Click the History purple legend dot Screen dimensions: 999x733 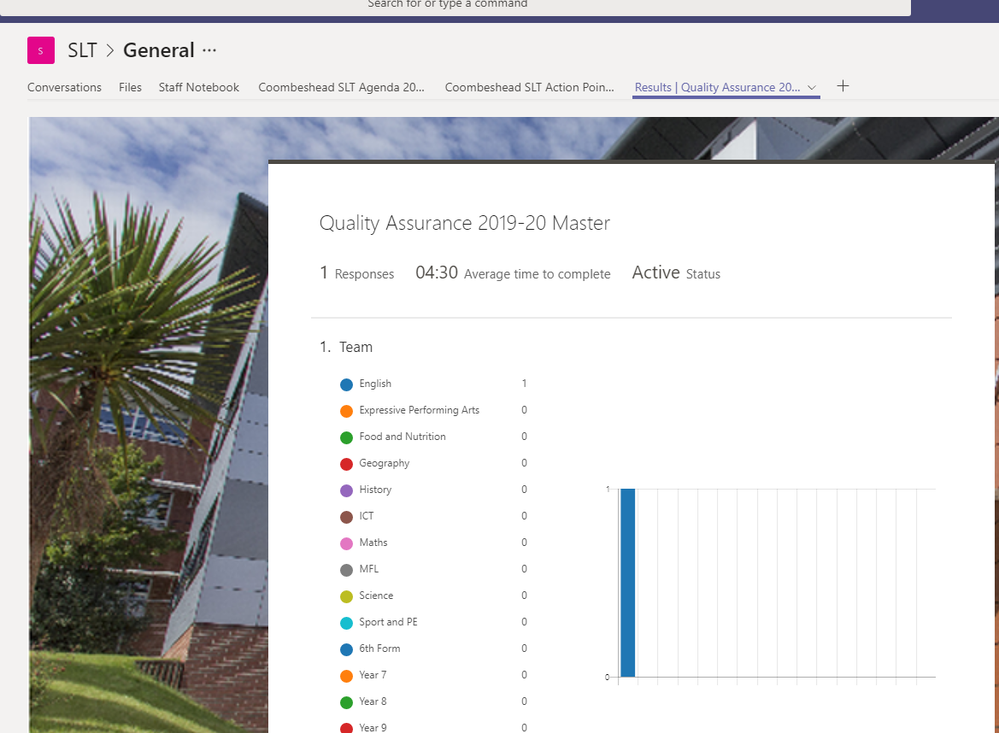coord(347,490)
